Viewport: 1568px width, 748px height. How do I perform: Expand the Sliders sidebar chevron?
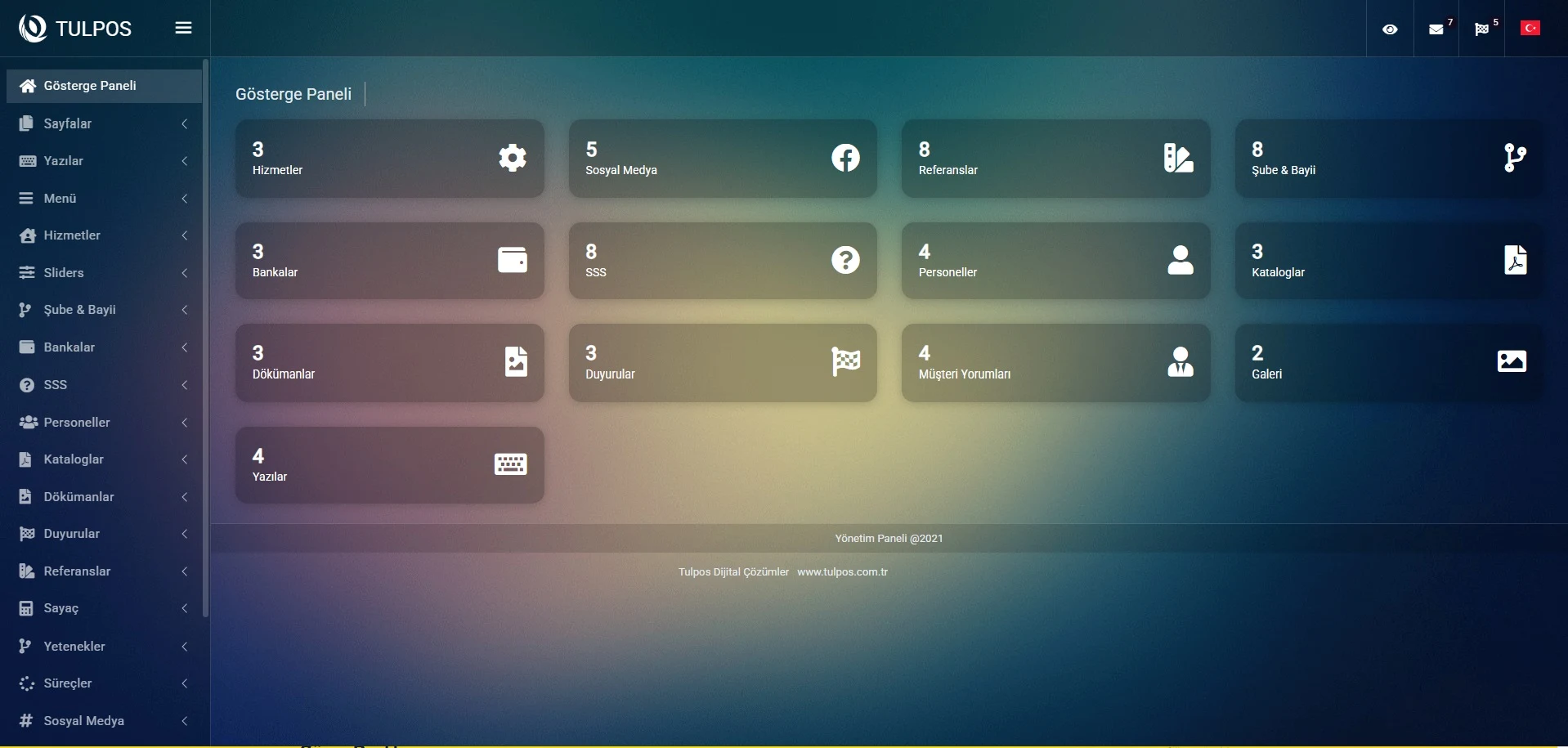click(185, 273)
